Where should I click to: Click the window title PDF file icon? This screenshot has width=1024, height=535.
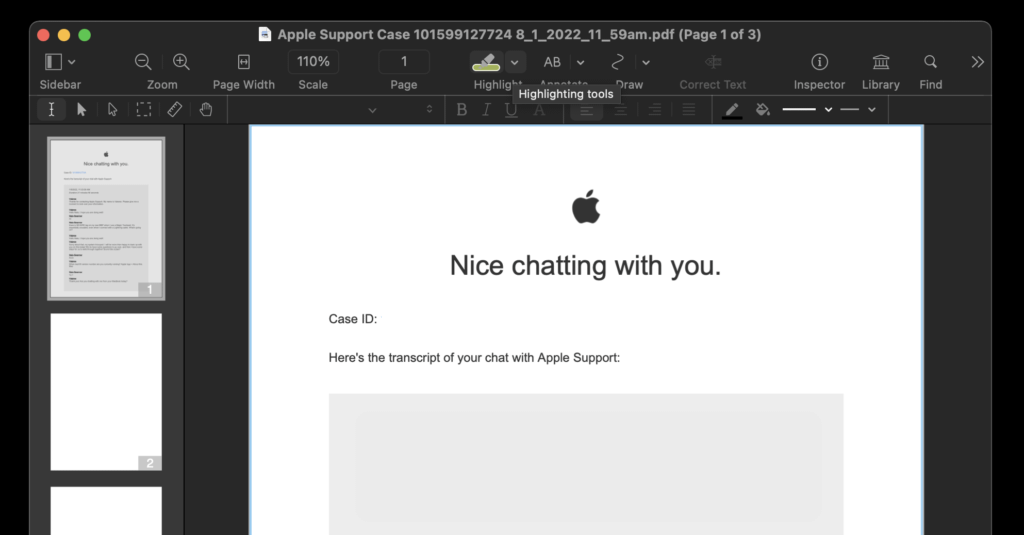tap(264, 34)
